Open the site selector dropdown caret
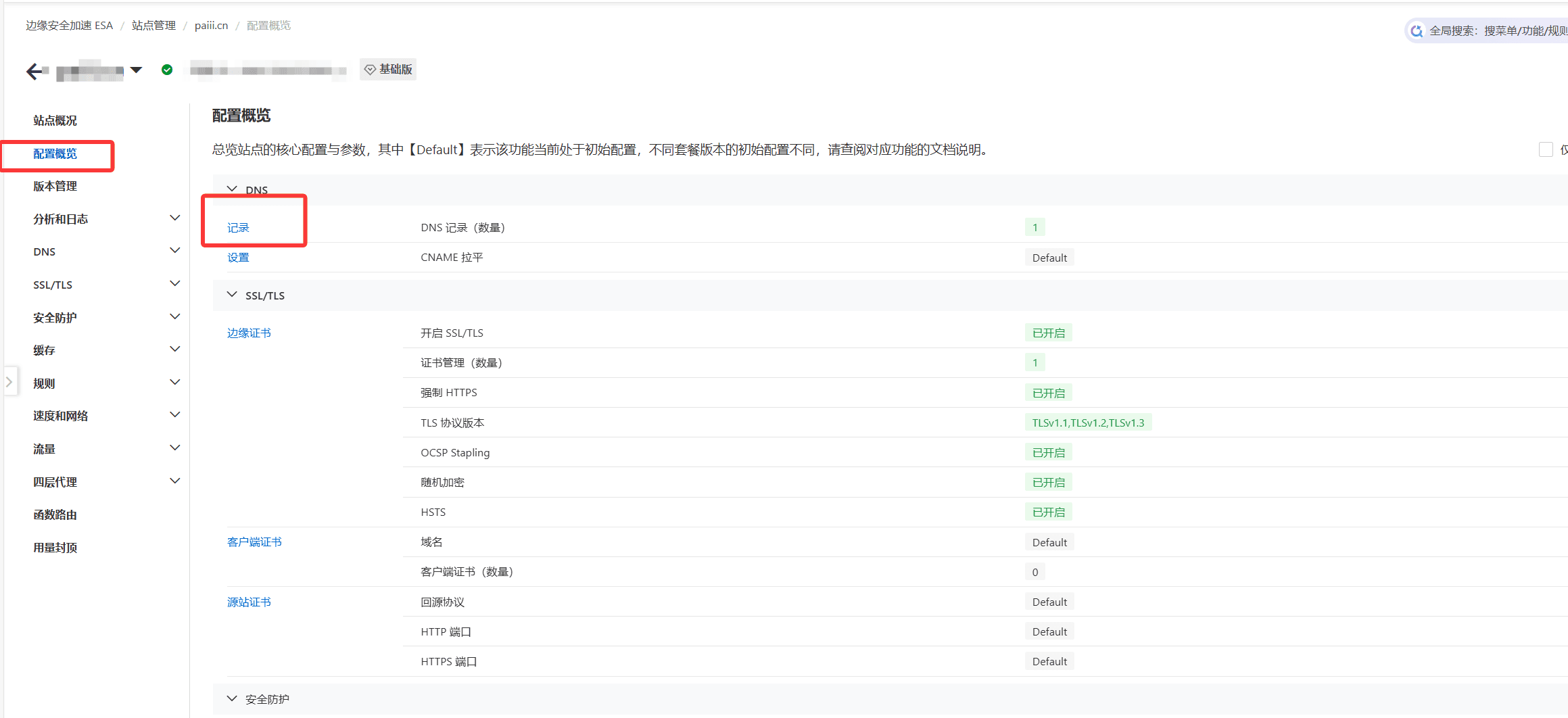1568x718 pixels. [137, 70]
